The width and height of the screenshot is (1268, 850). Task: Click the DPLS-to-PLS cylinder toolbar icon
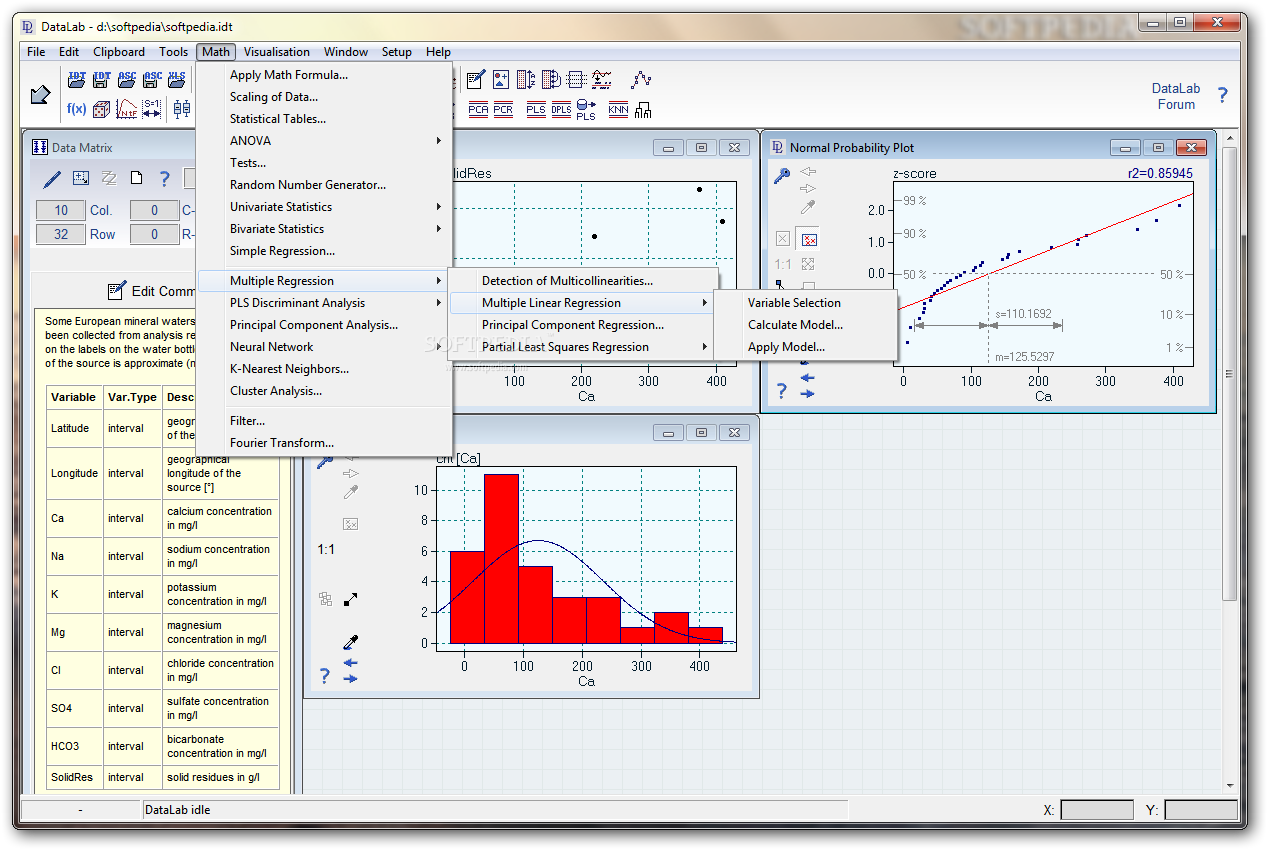586,110
